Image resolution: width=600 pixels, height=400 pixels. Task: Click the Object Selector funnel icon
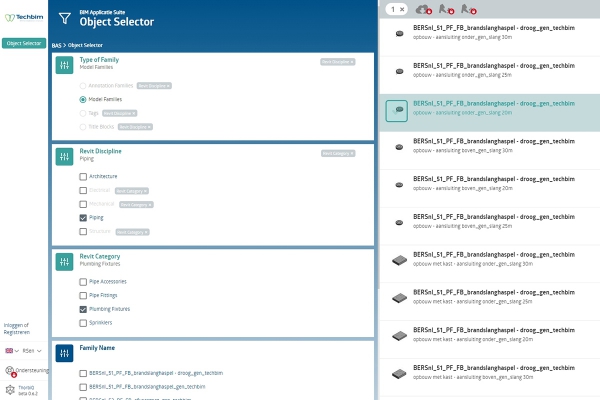coord(65,18)
